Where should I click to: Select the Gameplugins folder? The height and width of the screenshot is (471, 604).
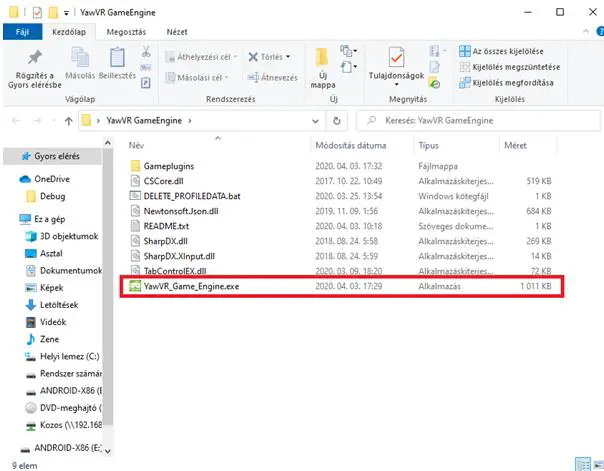pos(168,166)
